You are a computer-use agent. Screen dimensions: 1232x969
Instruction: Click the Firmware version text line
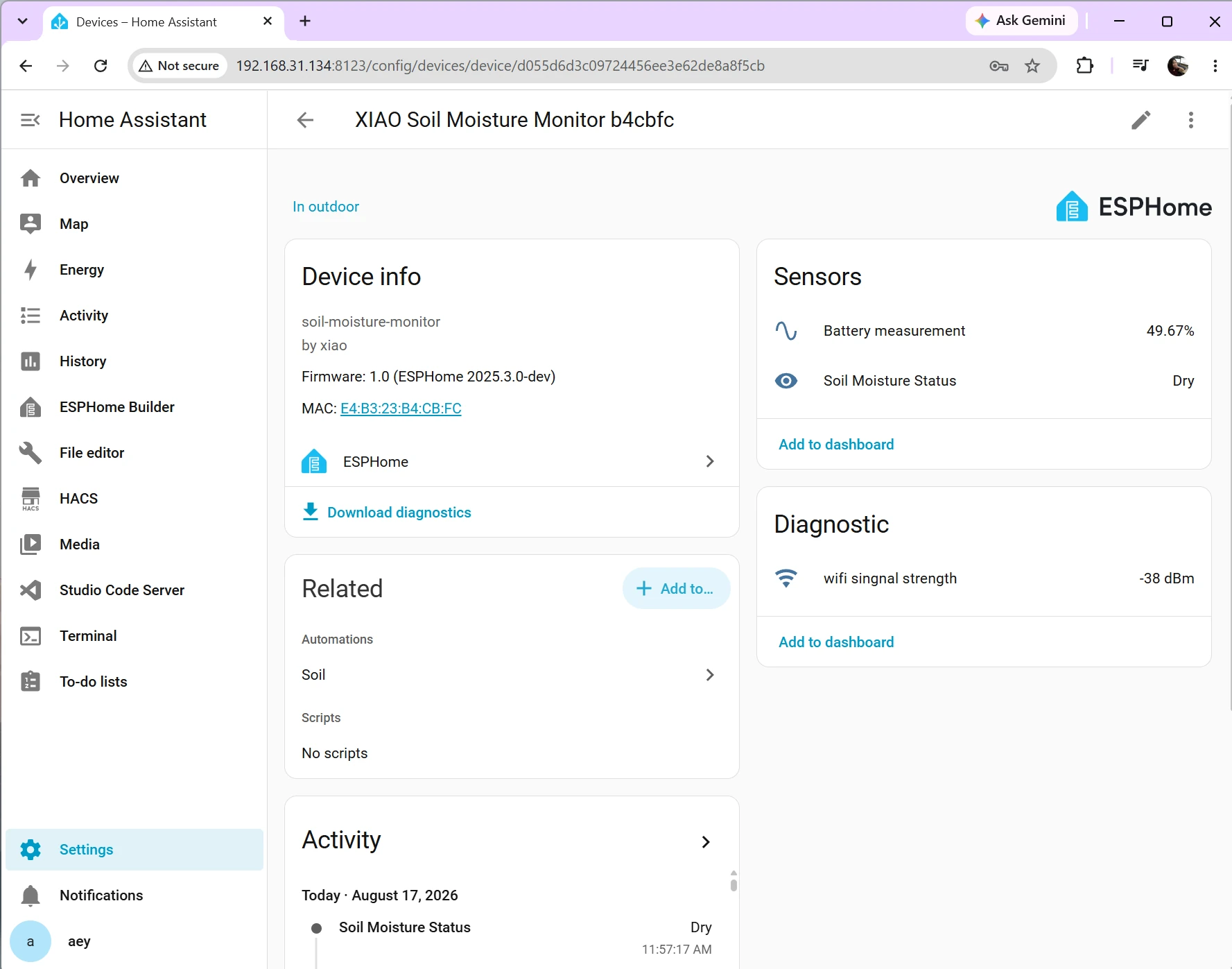point(428,377)
